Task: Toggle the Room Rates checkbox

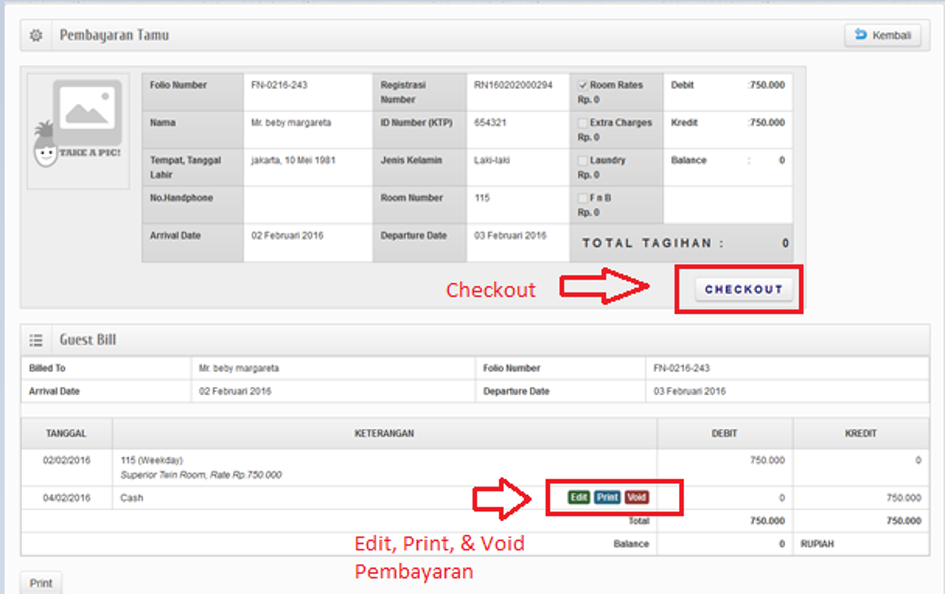Action: click(583, 86)
